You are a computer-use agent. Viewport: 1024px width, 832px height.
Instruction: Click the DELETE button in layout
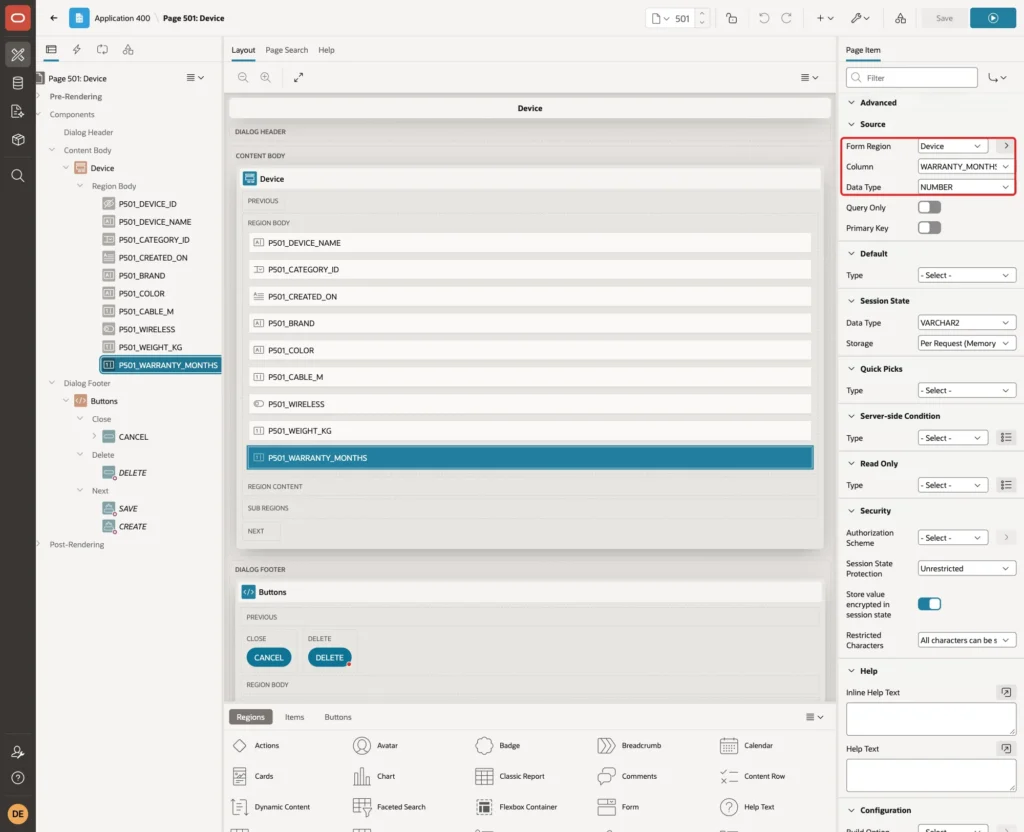330,658
